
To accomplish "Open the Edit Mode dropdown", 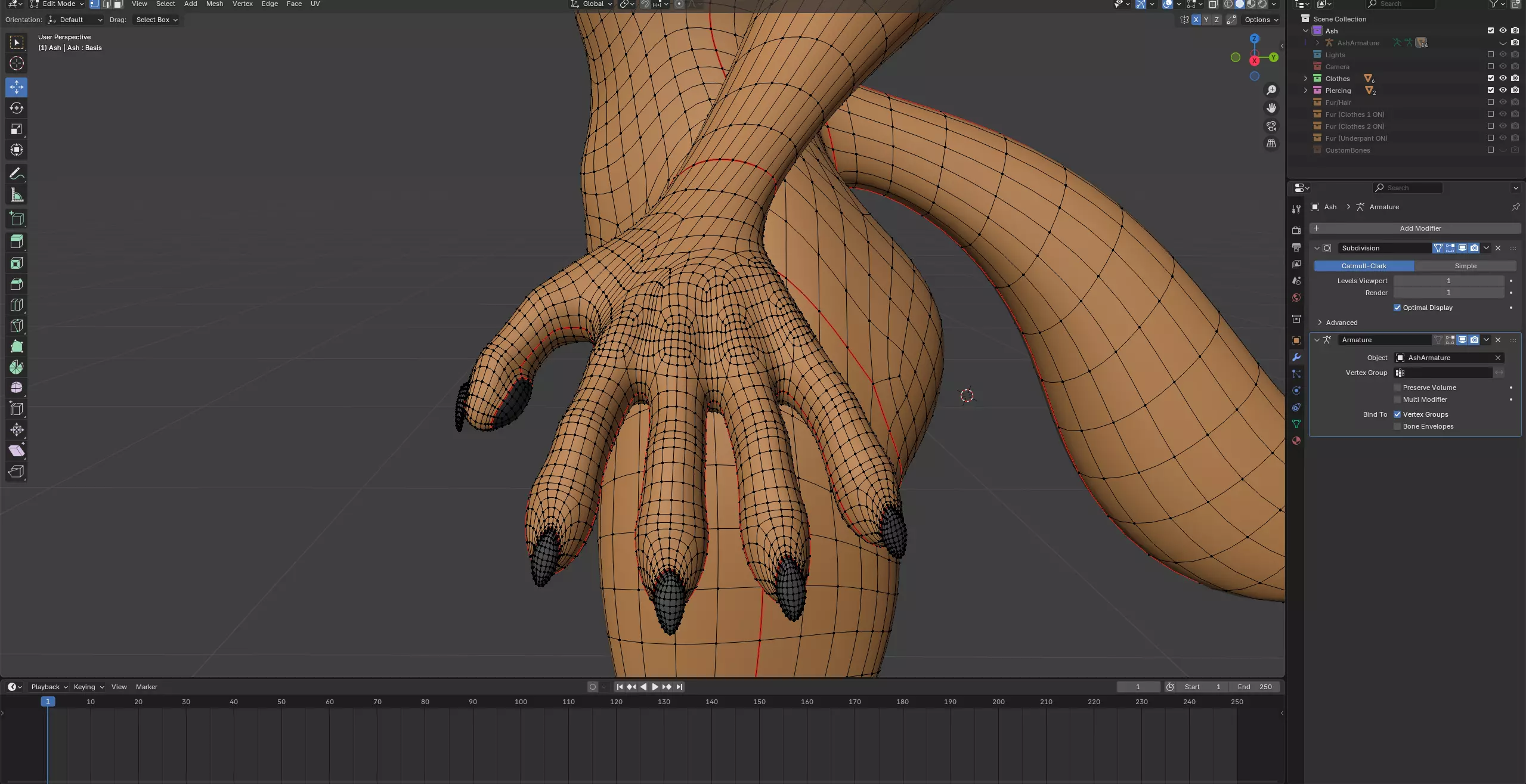I will (x=57, y=4).
